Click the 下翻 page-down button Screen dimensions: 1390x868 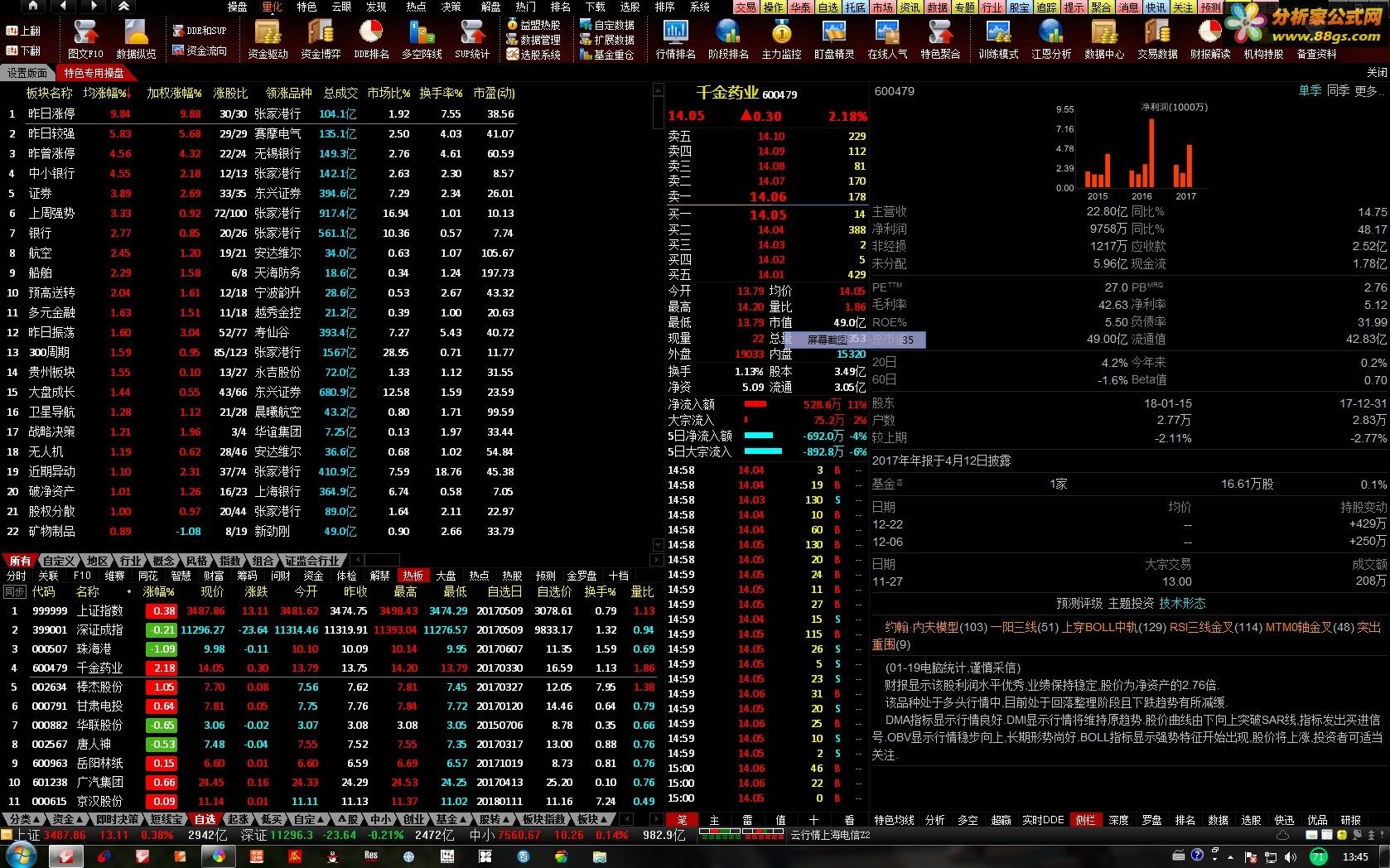(x=23, y=51)
